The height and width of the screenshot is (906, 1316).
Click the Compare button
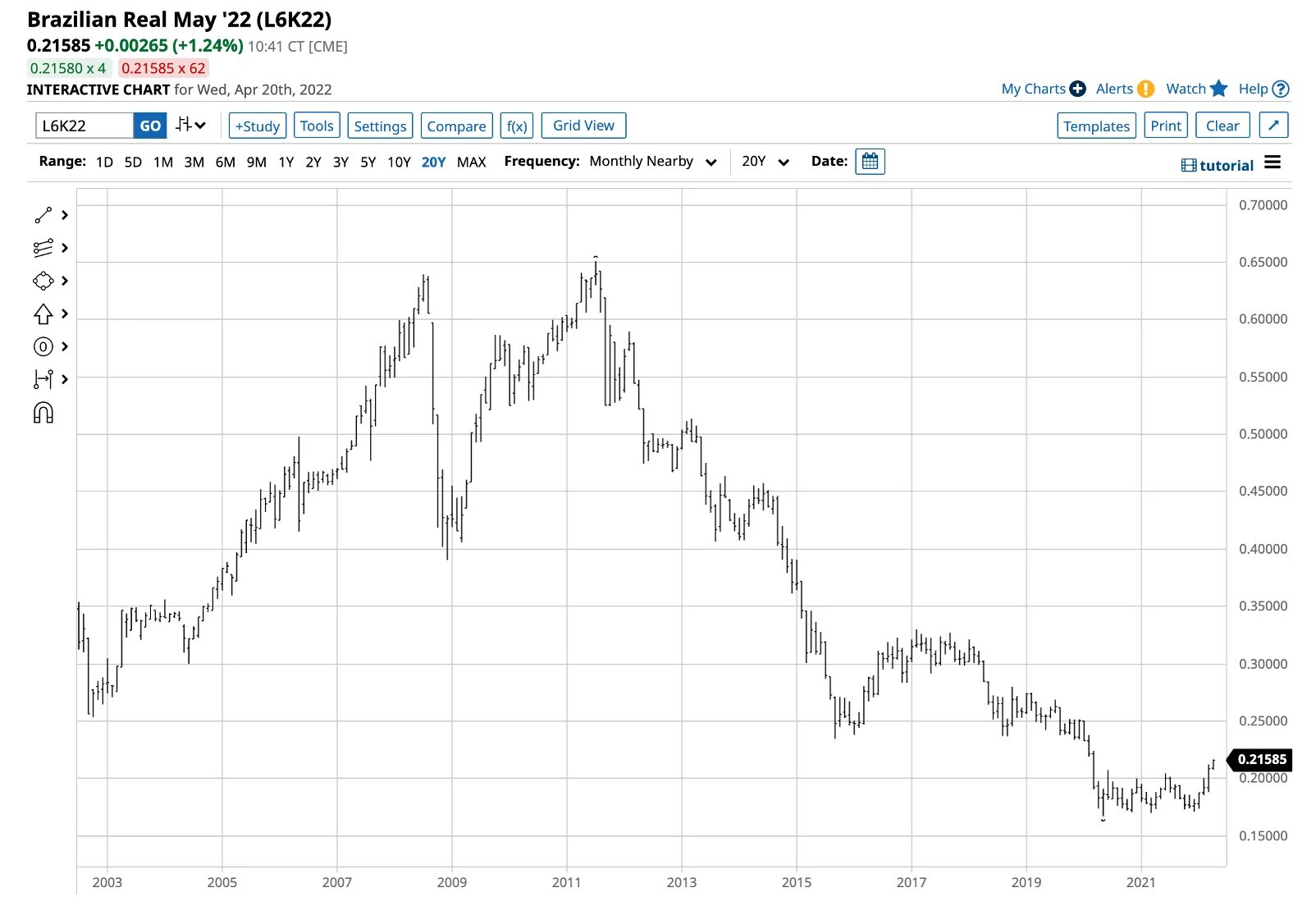pyautogui.click(x=456, y=126)
